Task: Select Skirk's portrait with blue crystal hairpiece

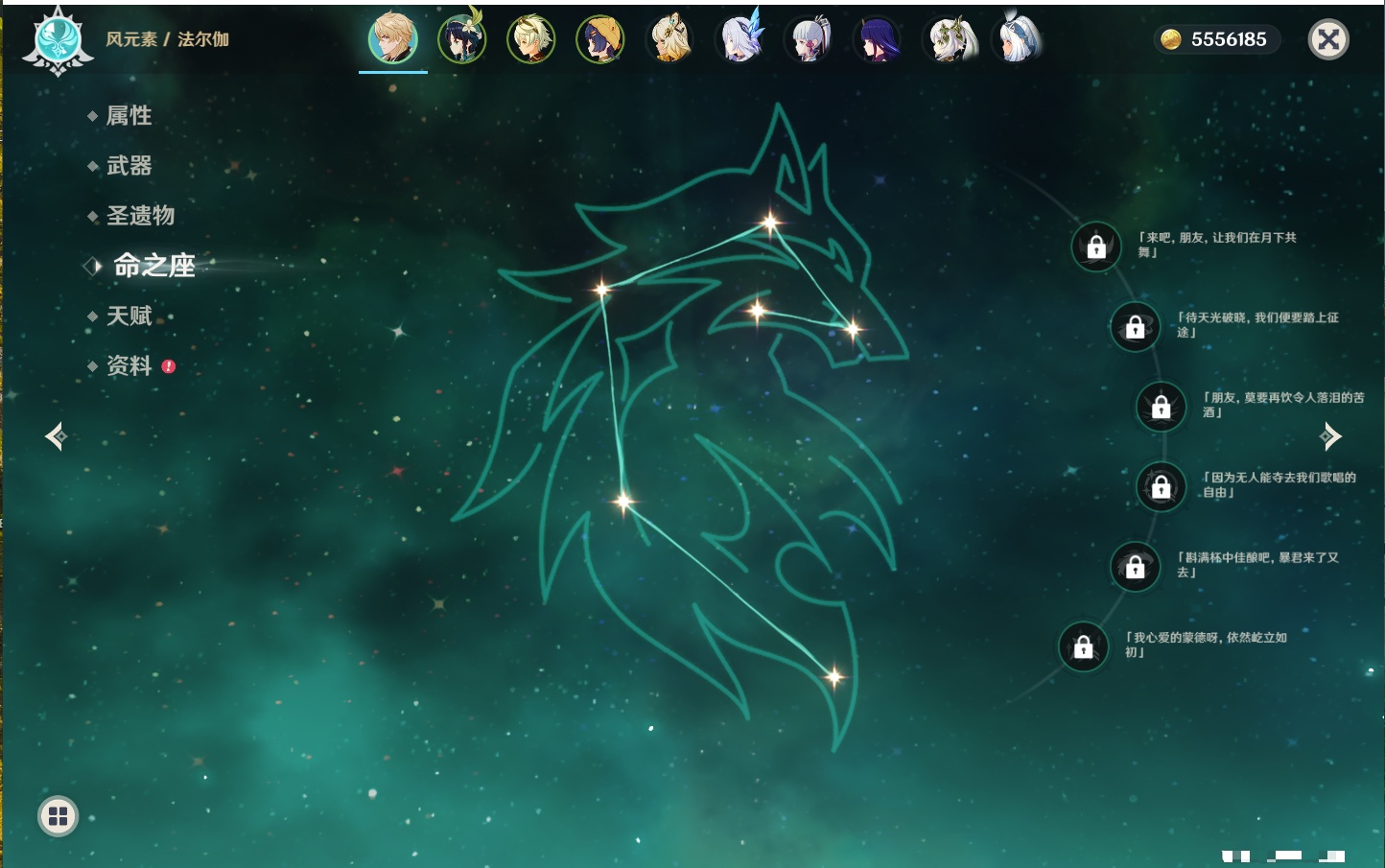Action: [x=739, y=40]
